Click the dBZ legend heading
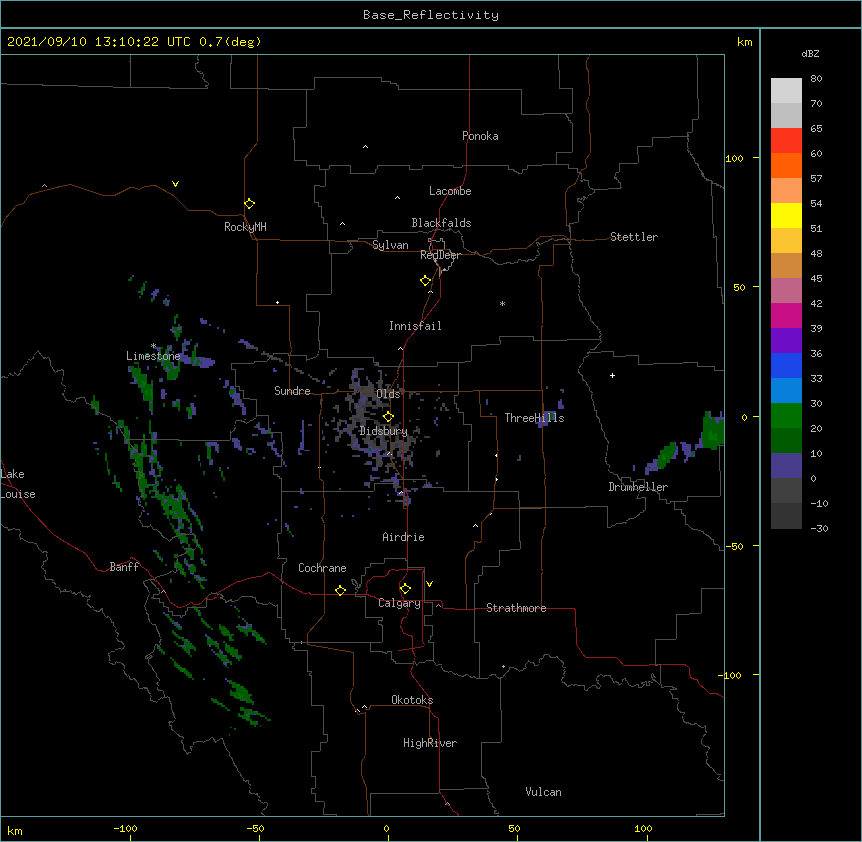 810,54
